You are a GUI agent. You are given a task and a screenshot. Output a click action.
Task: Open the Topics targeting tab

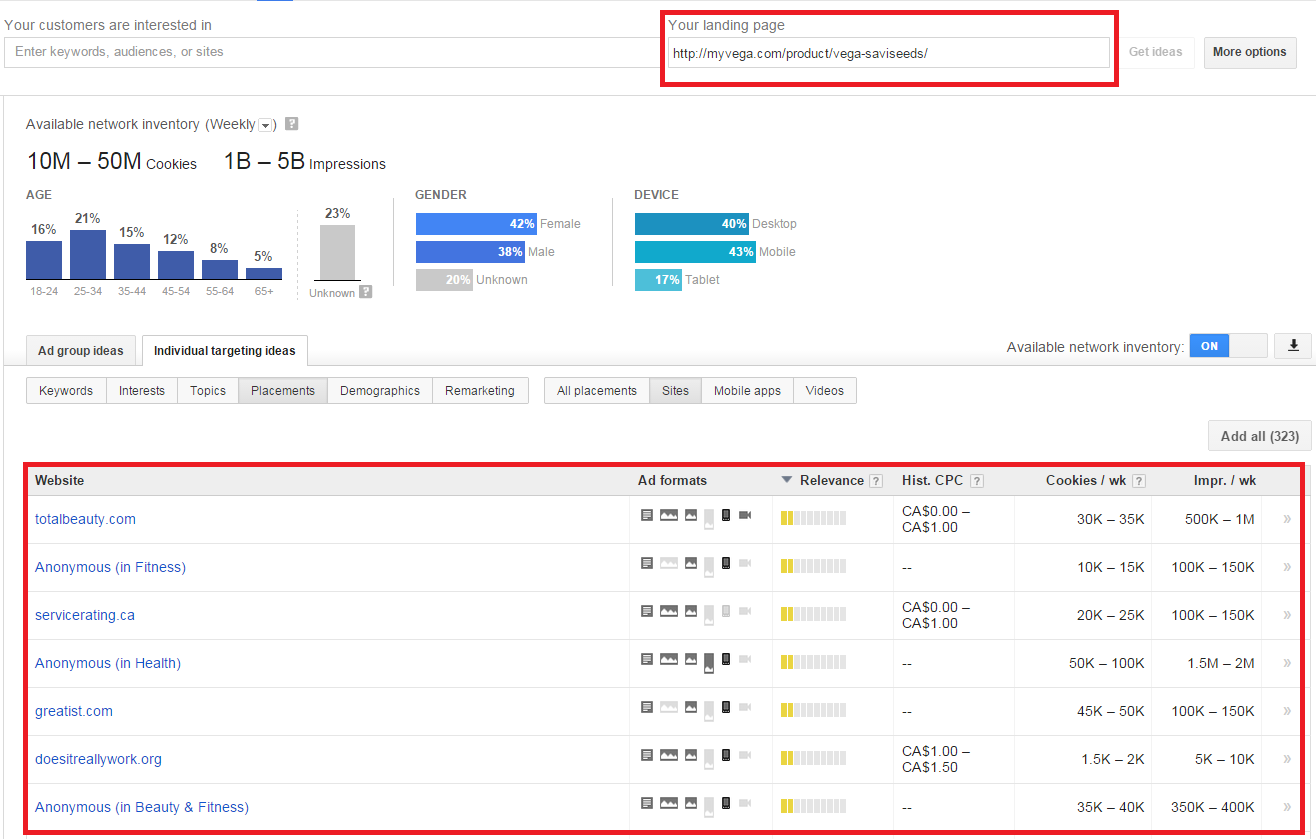(x=208, y=391)
